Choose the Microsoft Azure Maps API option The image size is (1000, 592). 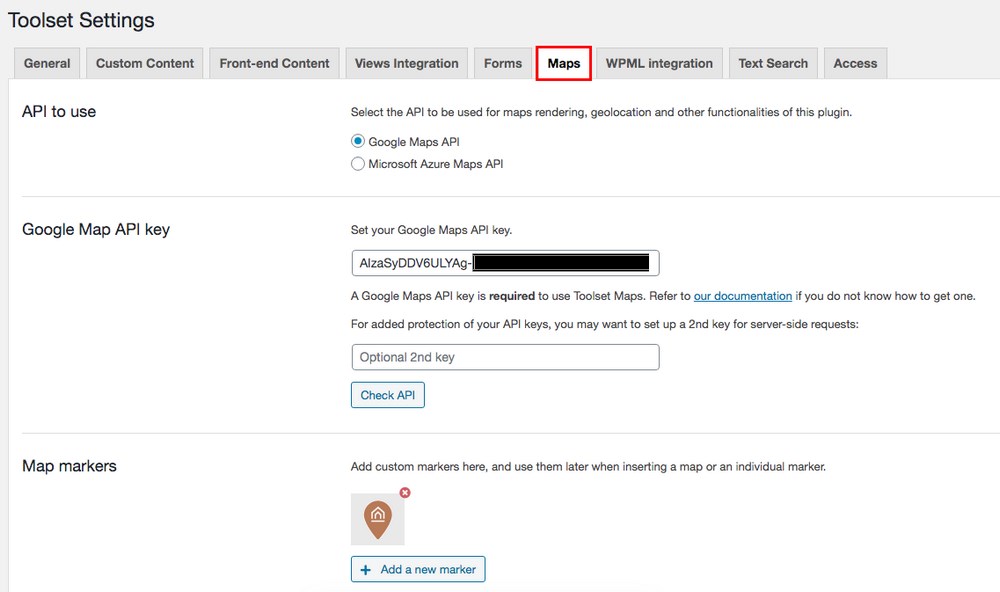coord(358,164)
